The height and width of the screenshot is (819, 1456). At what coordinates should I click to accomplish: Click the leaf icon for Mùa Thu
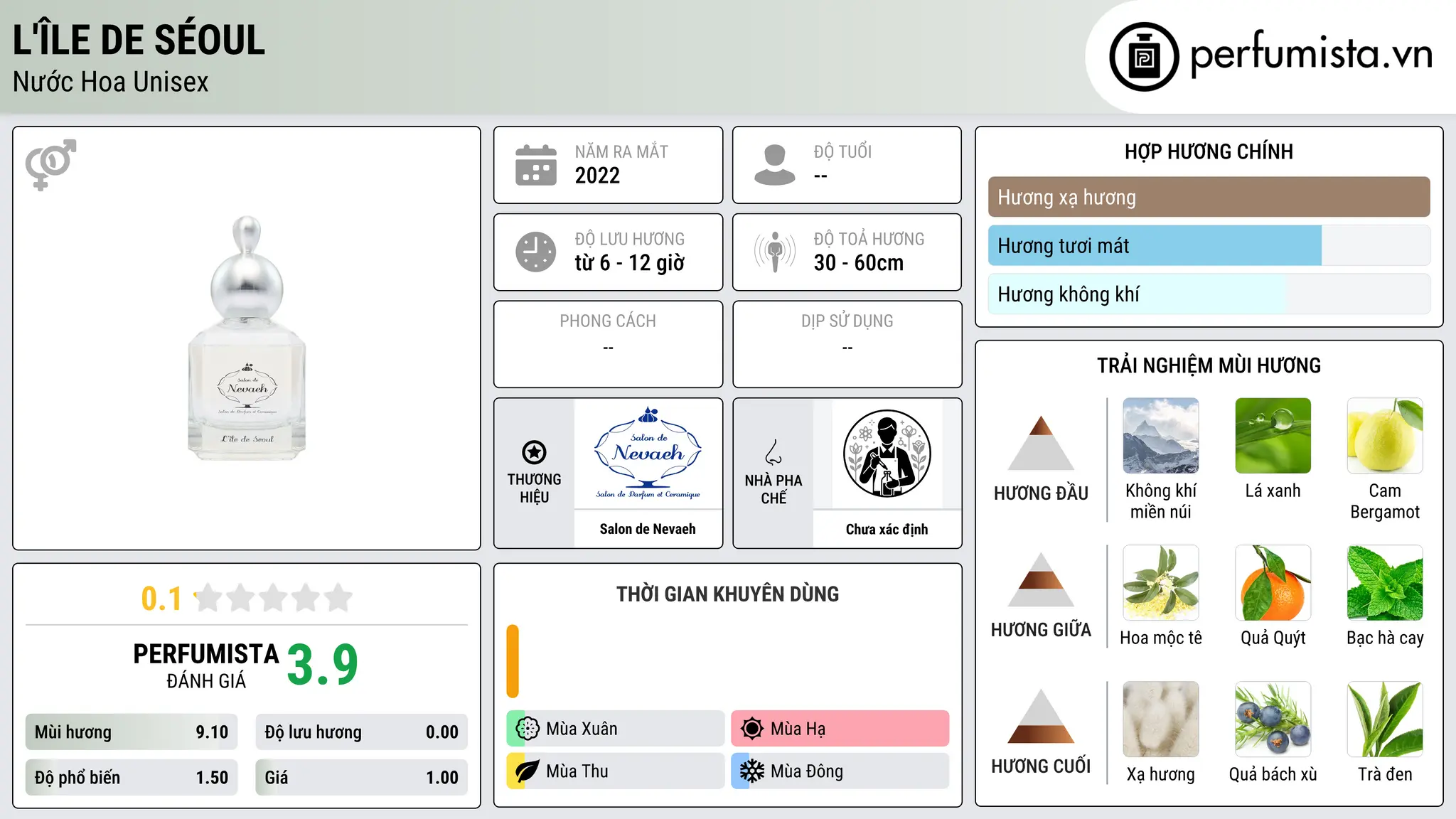click(528, 771)
